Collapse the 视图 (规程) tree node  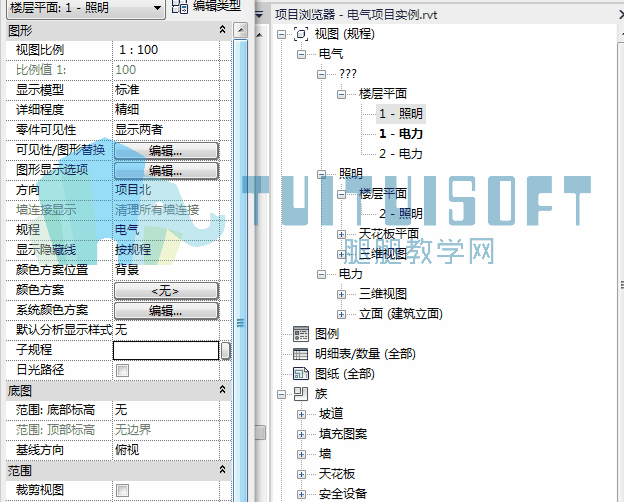click(x=281, y=35)
